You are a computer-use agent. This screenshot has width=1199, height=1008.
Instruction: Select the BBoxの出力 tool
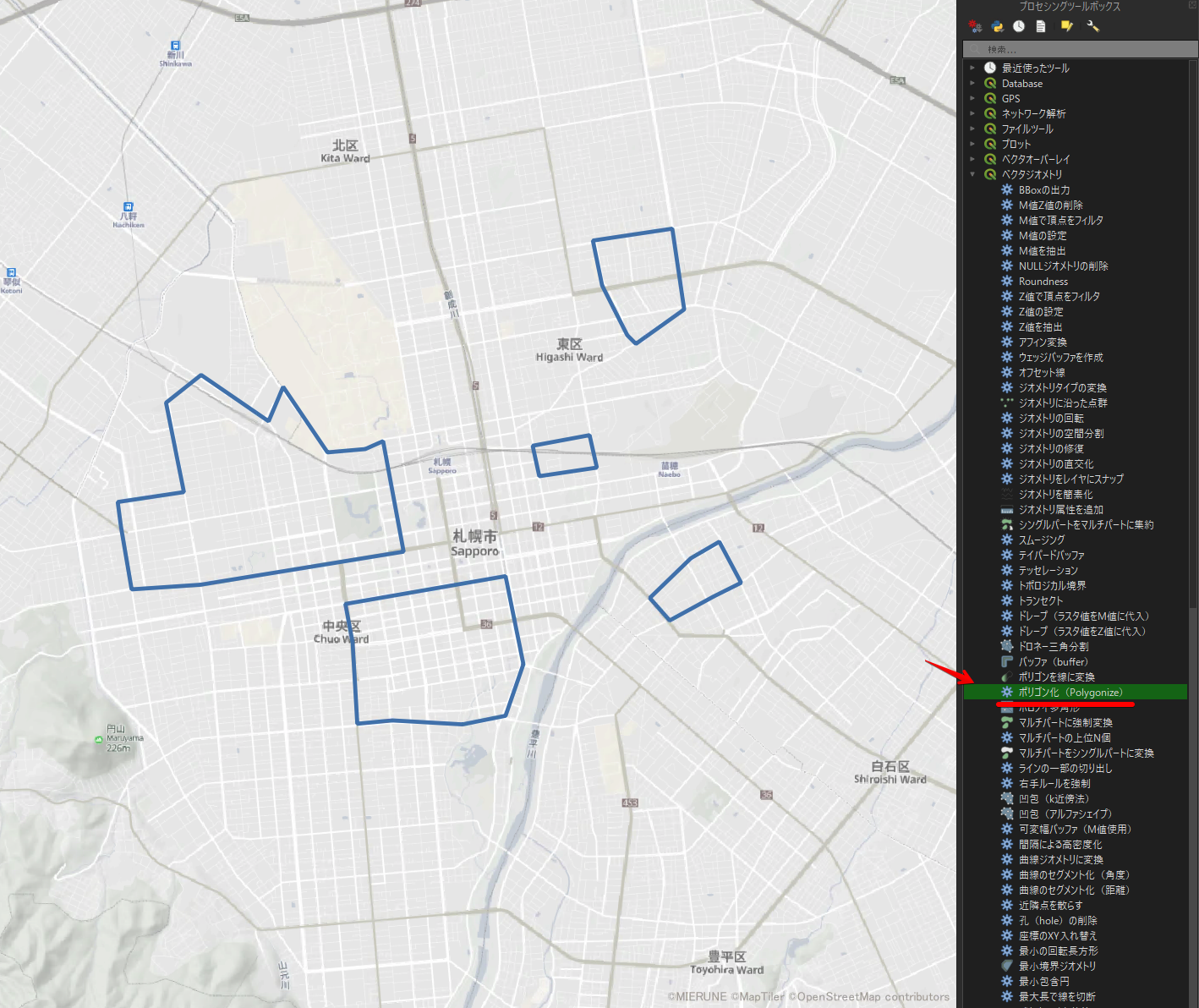click(1044, 190)
